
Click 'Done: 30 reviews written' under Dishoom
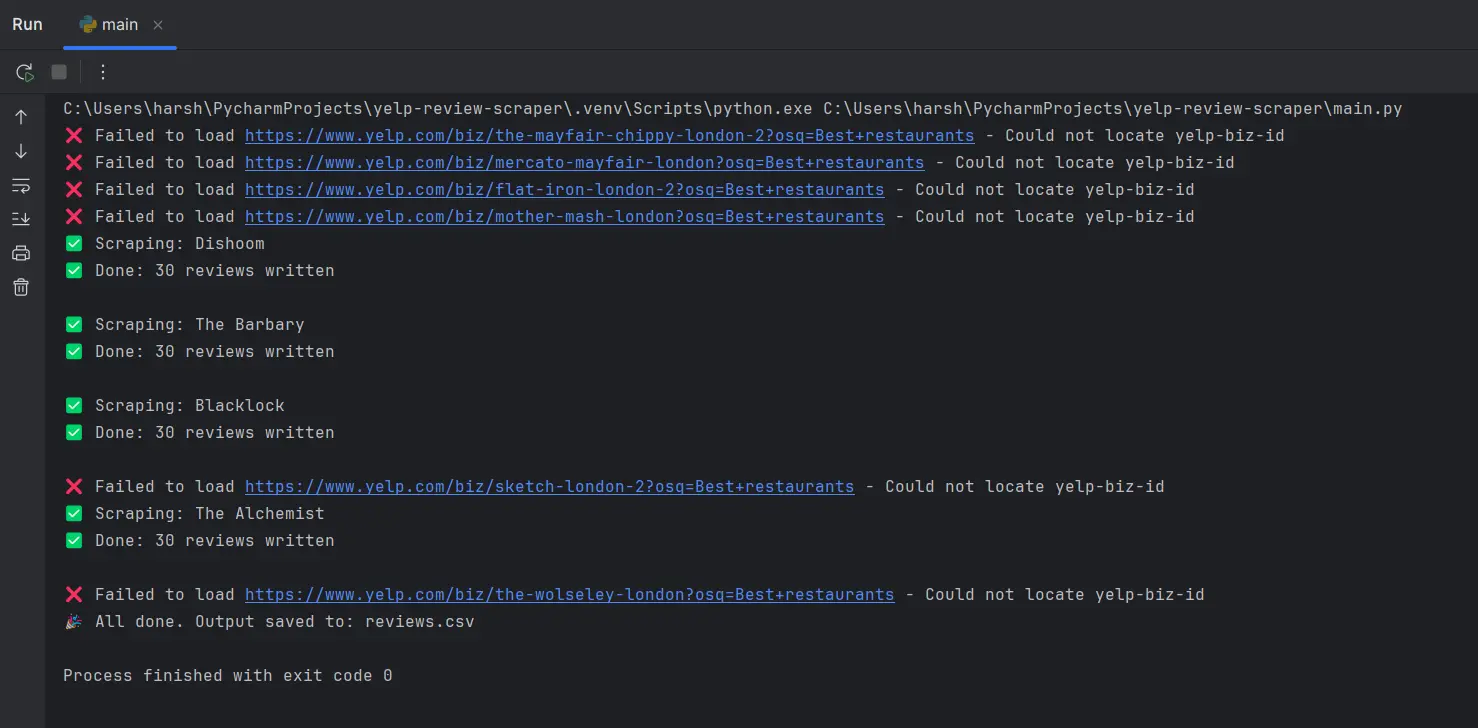(x=214, y=270)
